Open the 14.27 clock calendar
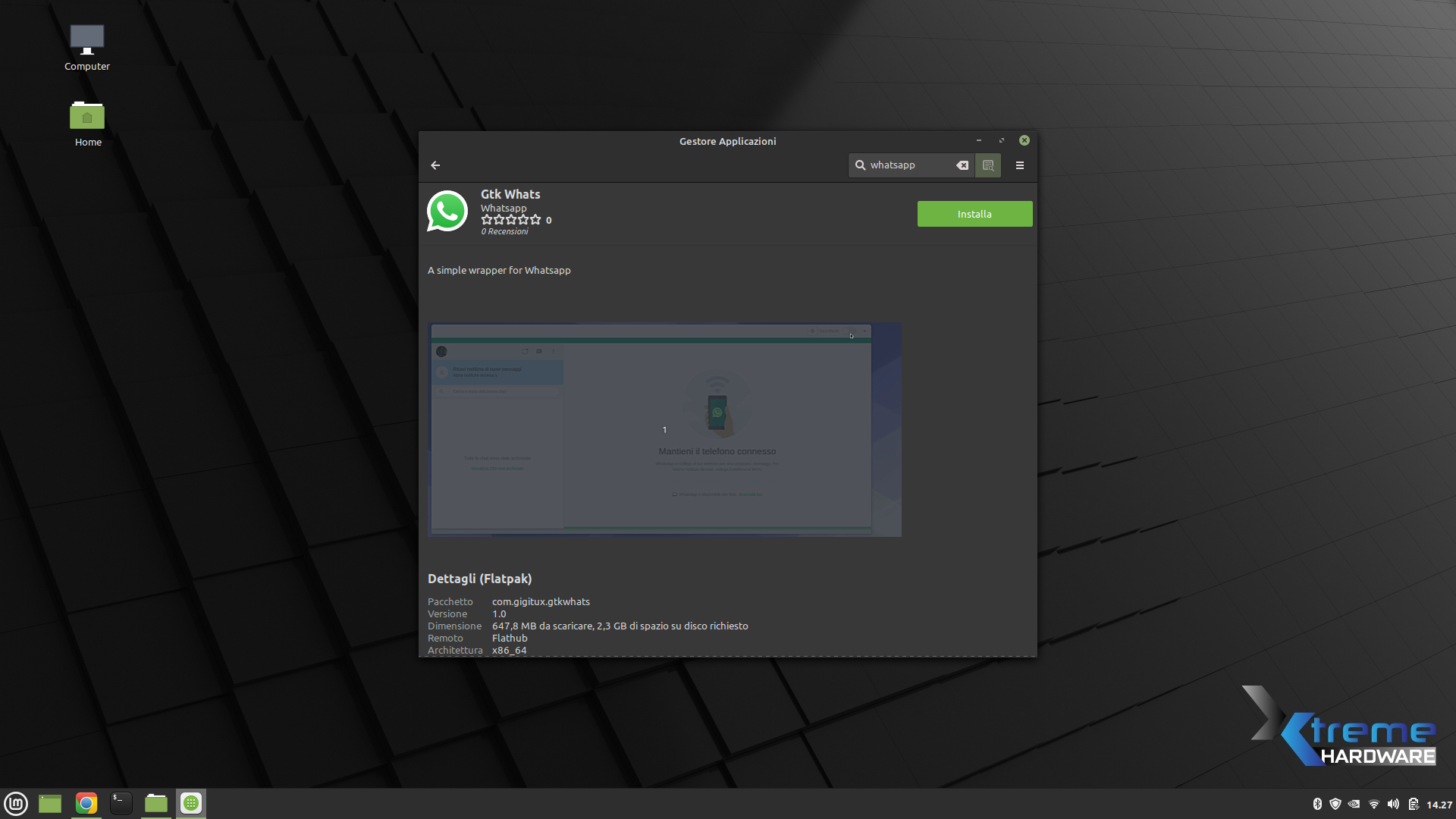Viewport: 1456px width, 819px height. [x=1439, y=805]
